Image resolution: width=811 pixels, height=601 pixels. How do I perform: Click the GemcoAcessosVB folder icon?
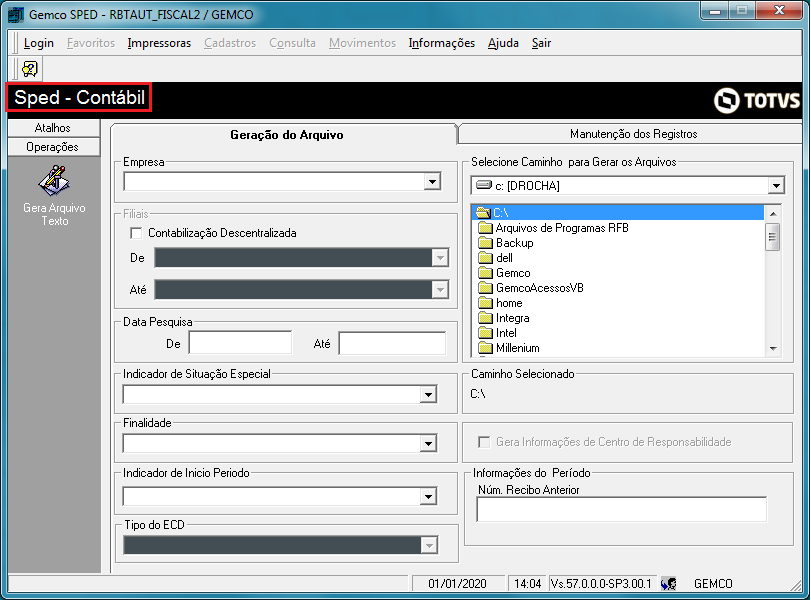[485, 288]
